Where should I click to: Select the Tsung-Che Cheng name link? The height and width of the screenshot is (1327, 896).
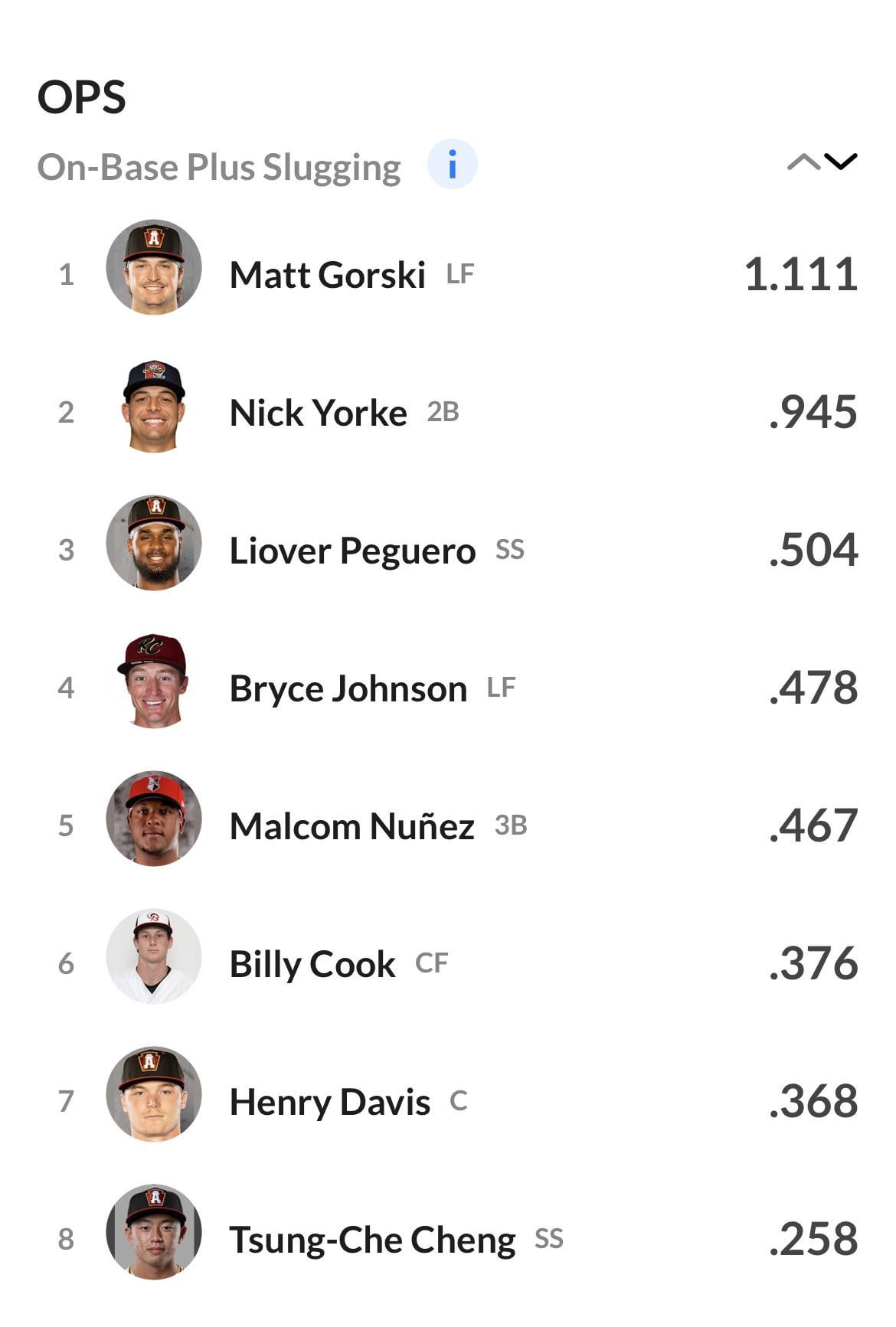[x=372, y=1240]
